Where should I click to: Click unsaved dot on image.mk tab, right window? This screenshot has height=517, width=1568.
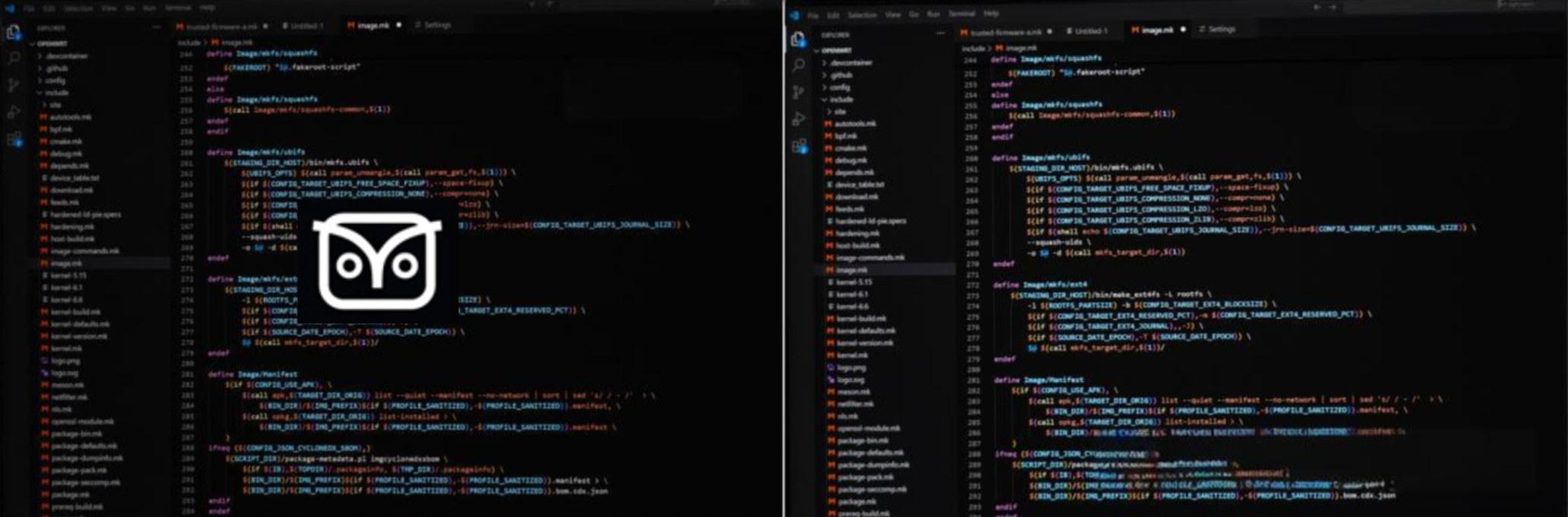tap(1183, 30)
